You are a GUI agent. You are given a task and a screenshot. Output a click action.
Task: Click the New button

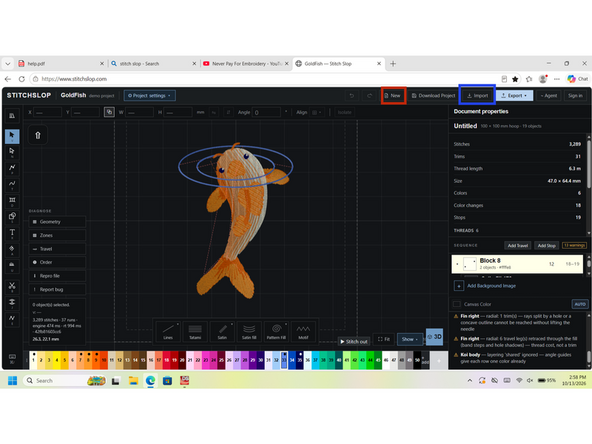point(393,96)
